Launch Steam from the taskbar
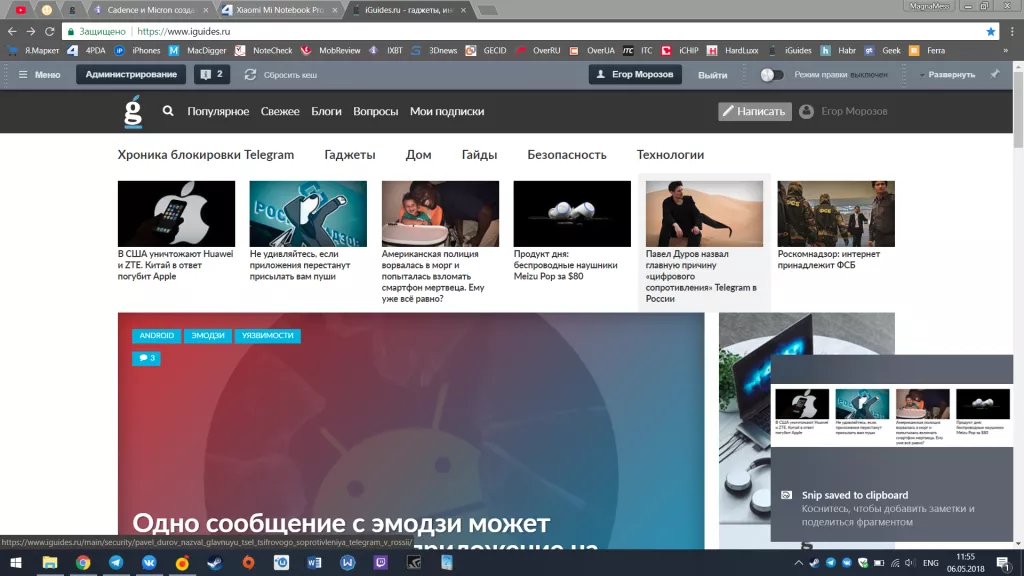The image size is (1024, 576). 214,562
